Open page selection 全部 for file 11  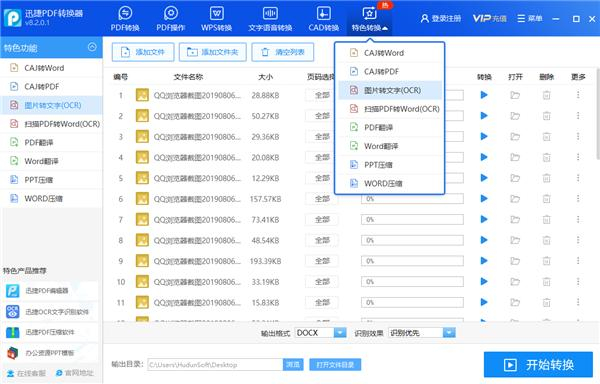point(322,303)
